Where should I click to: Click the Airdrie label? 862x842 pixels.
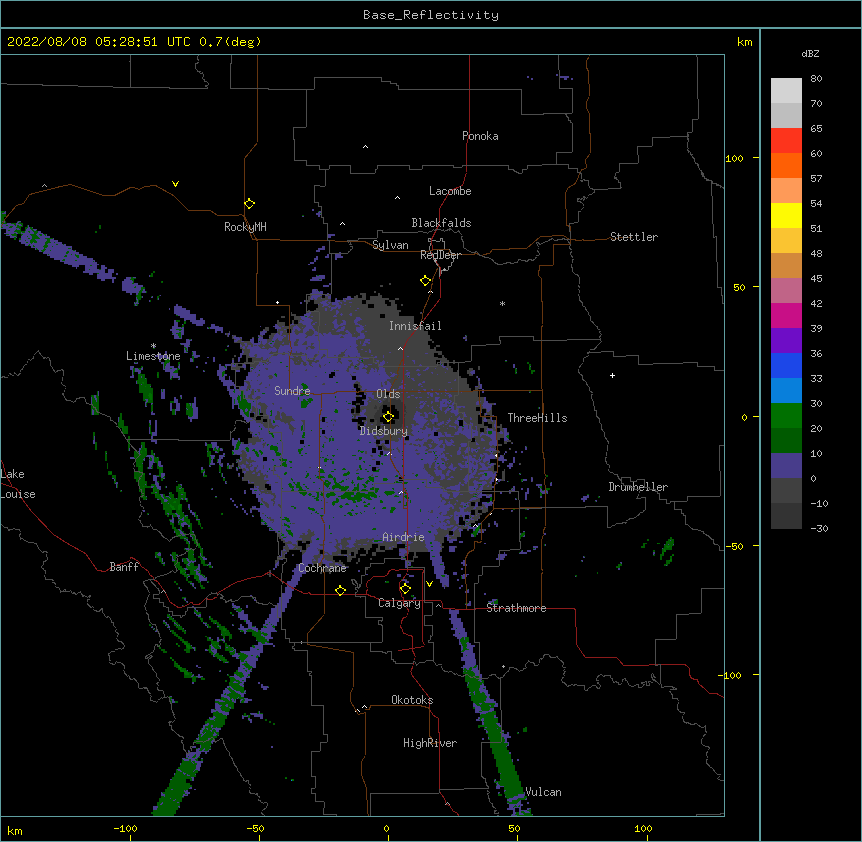404,537
